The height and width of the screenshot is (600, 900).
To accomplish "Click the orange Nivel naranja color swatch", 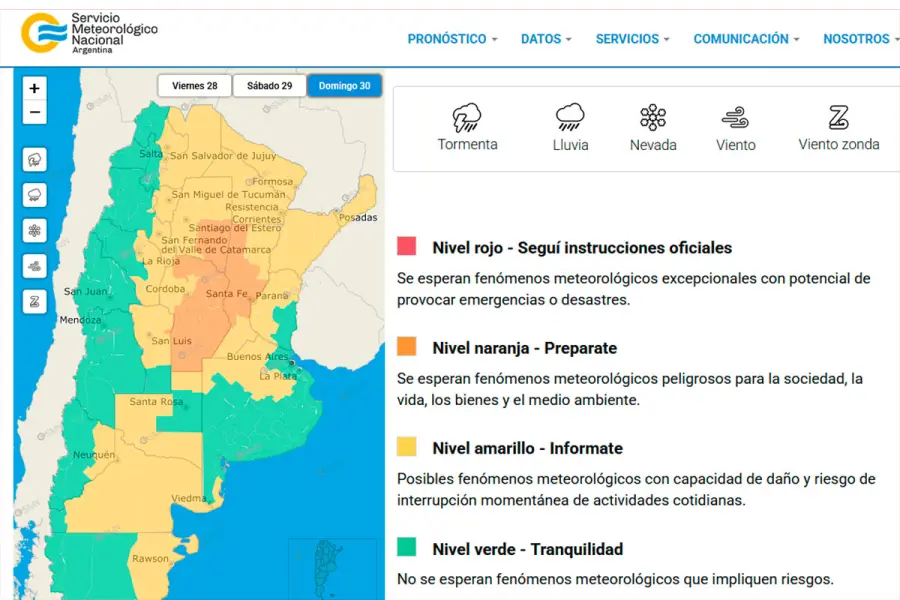I will 407,347.
